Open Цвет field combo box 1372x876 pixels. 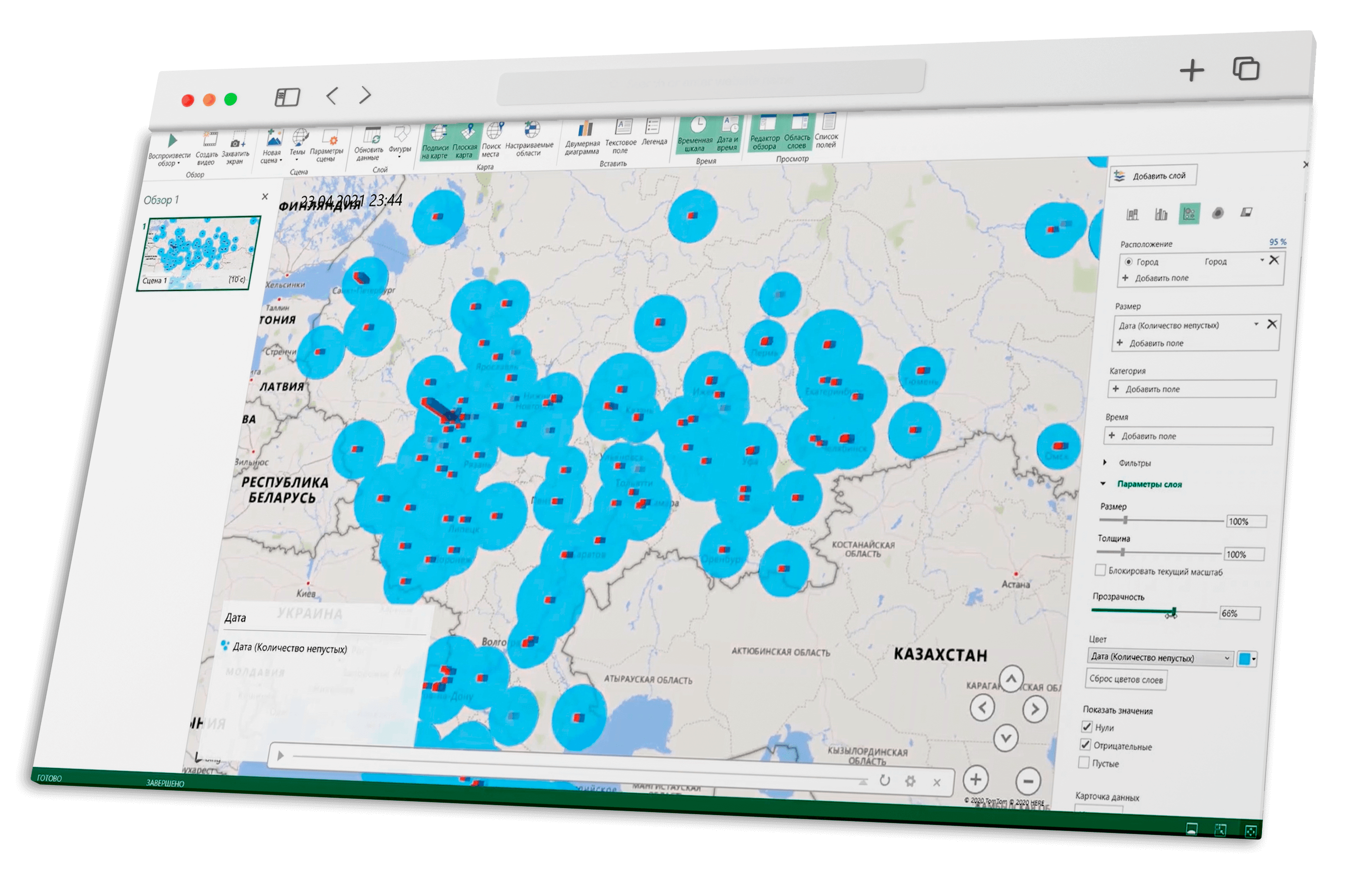(1161, 657)
